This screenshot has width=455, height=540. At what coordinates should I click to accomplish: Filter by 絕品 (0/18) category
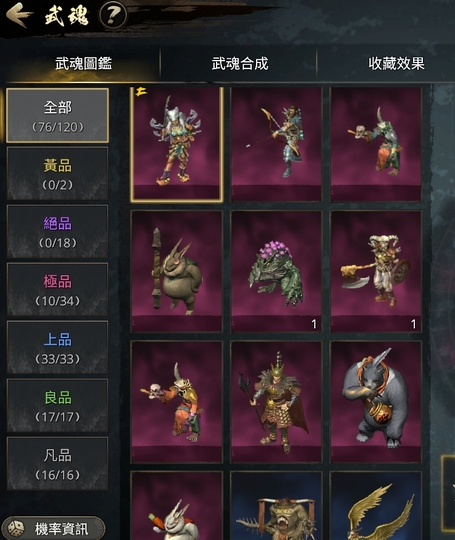(x=58, y=232)
